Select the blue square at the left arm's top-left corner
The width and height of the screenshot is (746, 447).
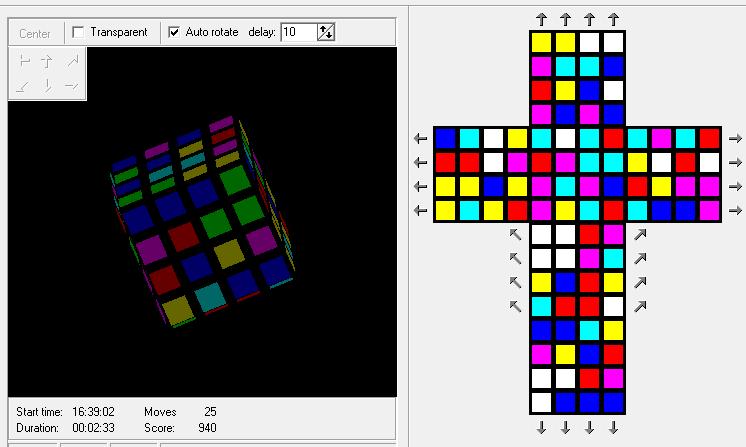coord(445,138)
